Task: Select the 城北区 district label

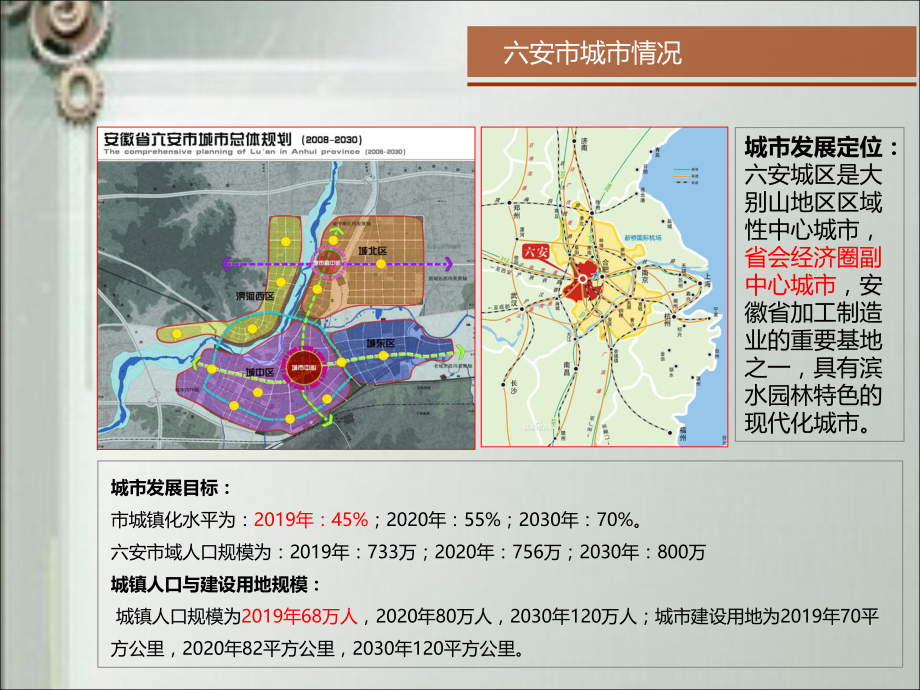Action: 371,249
